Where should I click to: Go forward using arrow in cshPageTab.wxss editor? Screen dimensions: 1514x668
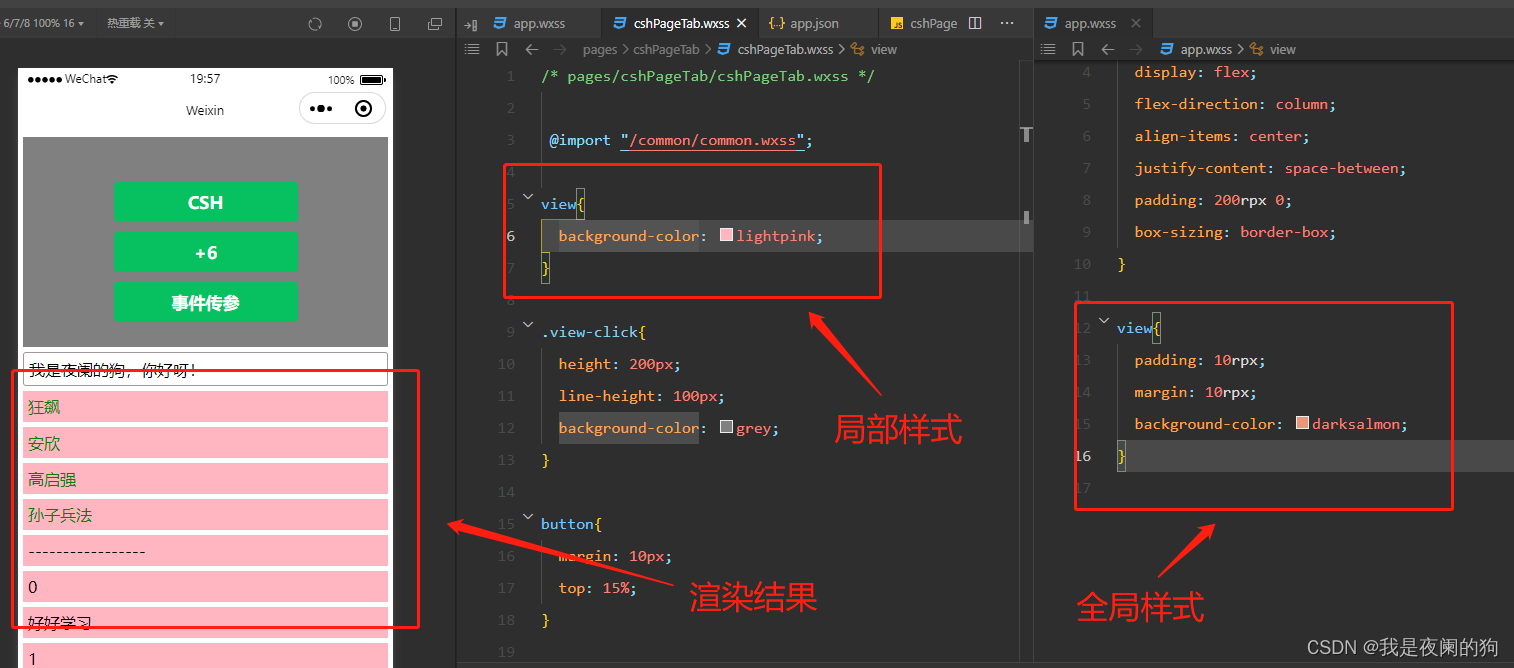click(x=560, y=49)
